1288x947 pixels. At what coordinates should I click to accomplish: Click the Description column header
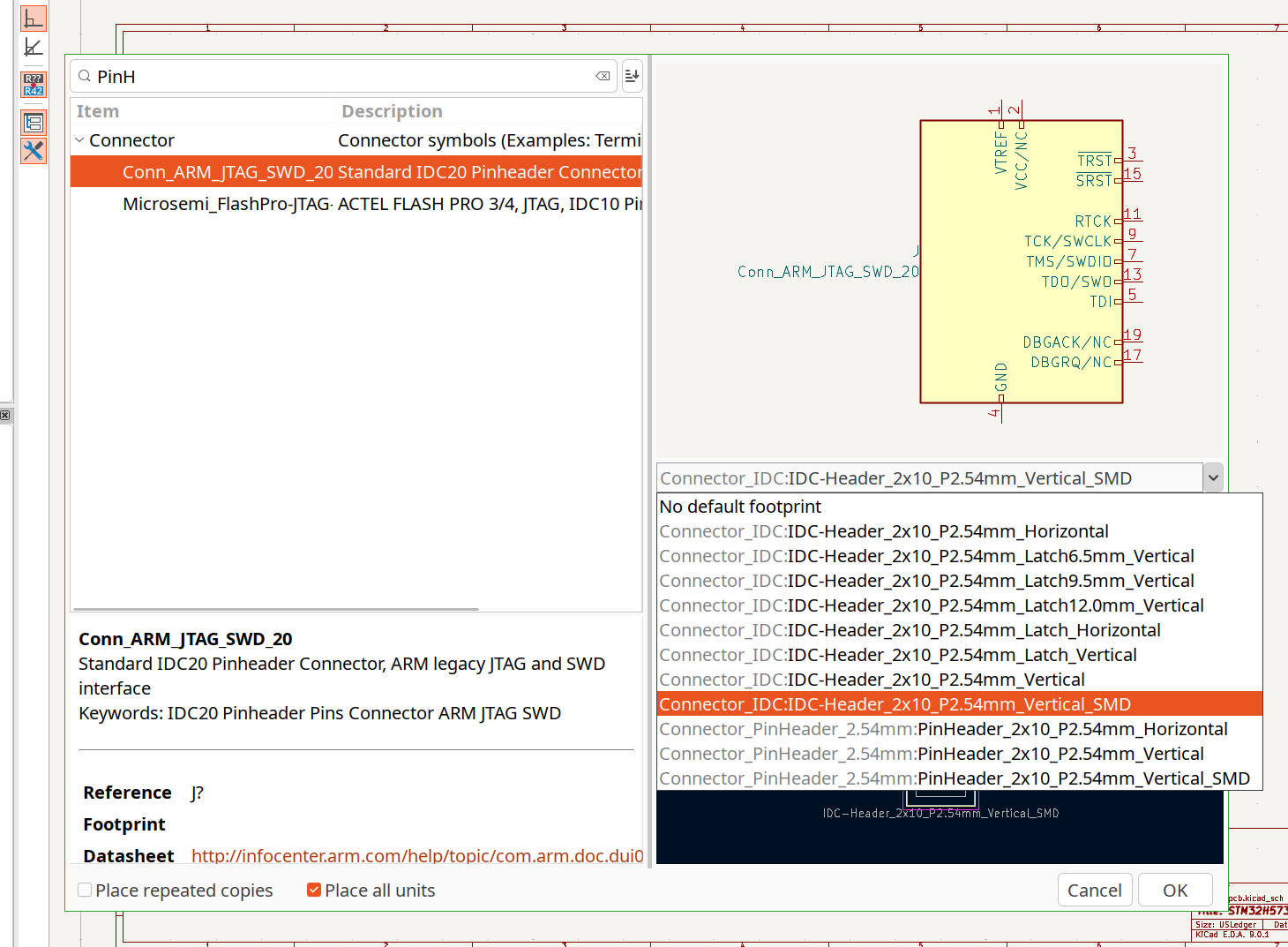tap(392, 111)
